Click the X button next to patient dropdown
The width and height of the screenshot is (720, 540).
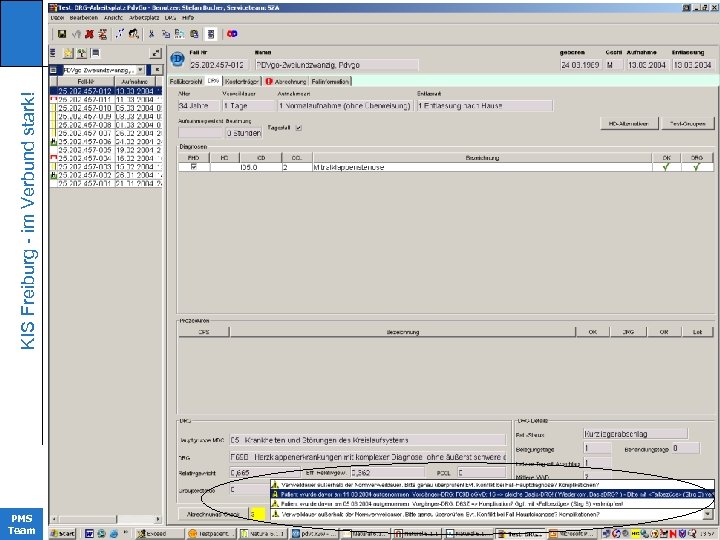[x=157, y=70]
